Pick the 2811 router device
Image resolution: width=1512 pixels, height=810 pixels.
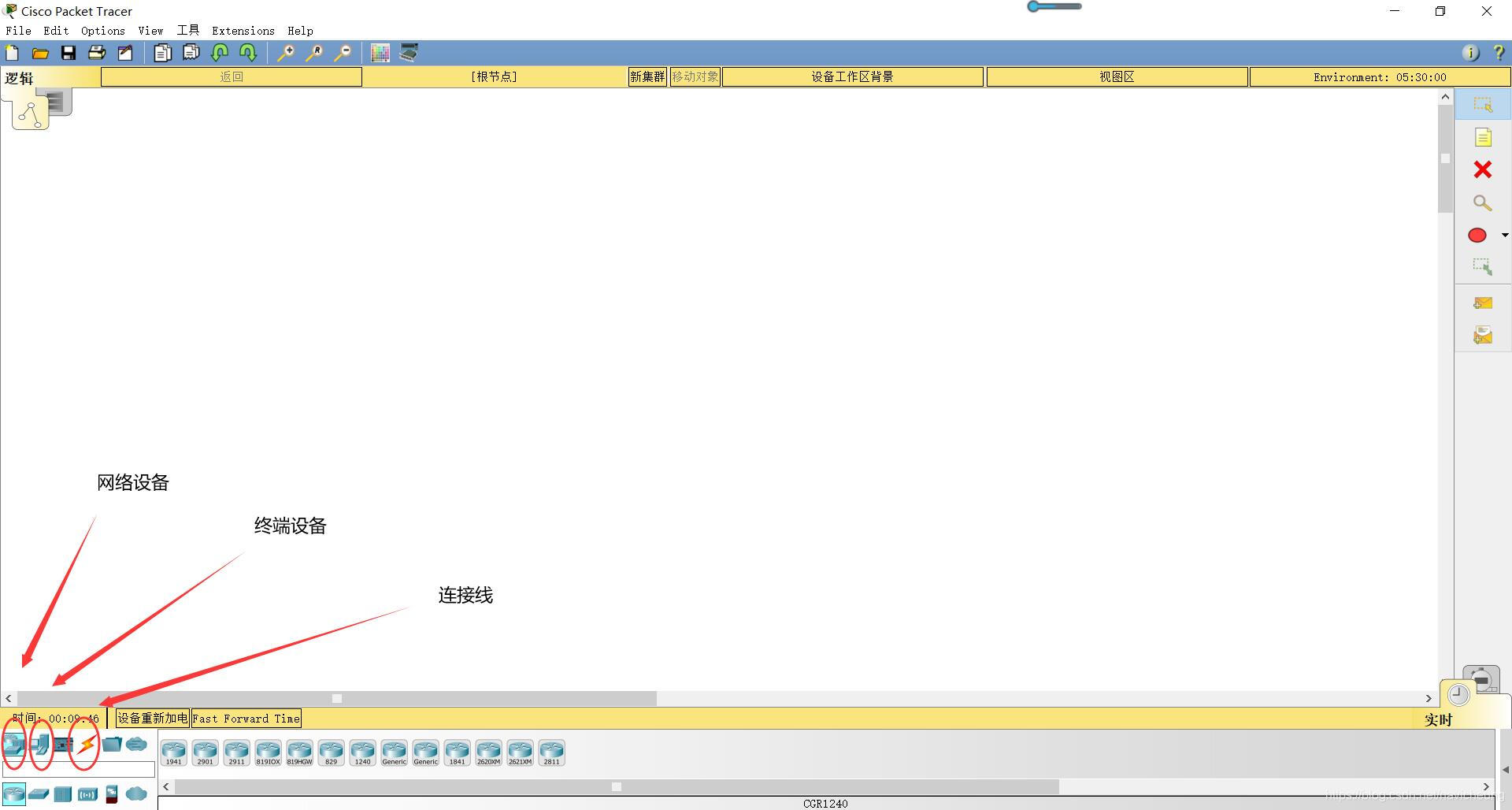[551, 752]
